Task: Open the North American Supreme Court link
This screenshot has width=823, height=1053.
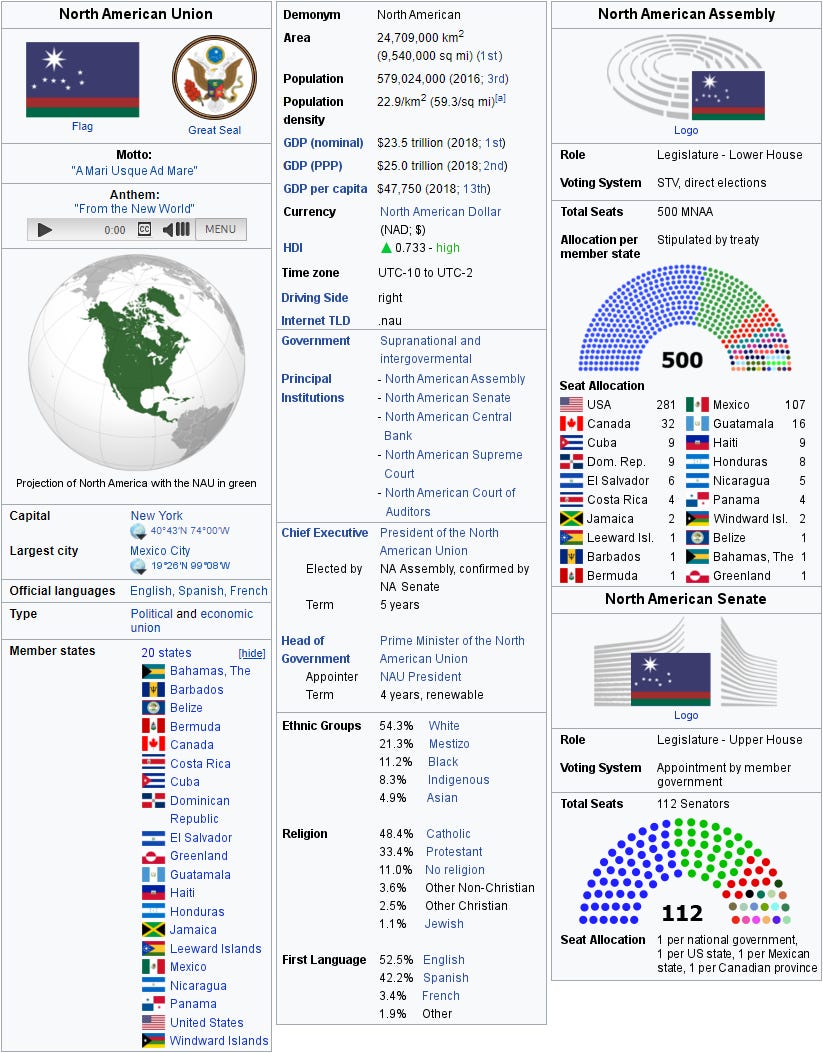Action: pyautogui.click(x=453, y=464)
